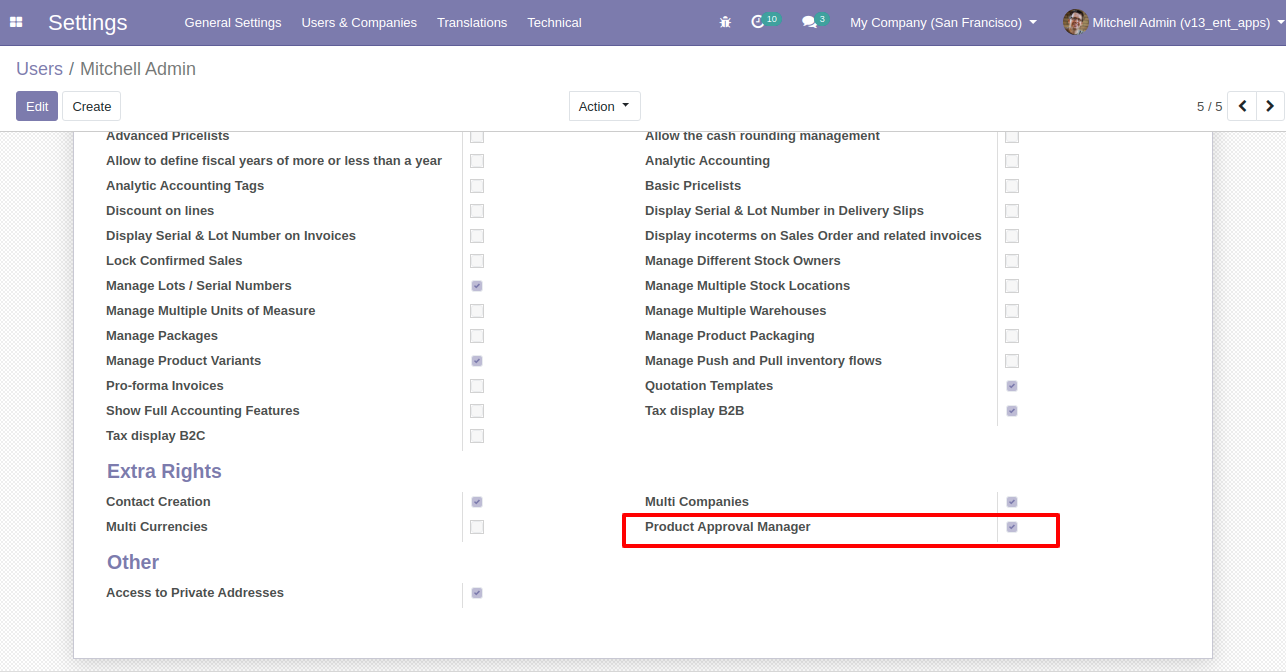Navigate to Users breadcrumb link

(39, 69)
